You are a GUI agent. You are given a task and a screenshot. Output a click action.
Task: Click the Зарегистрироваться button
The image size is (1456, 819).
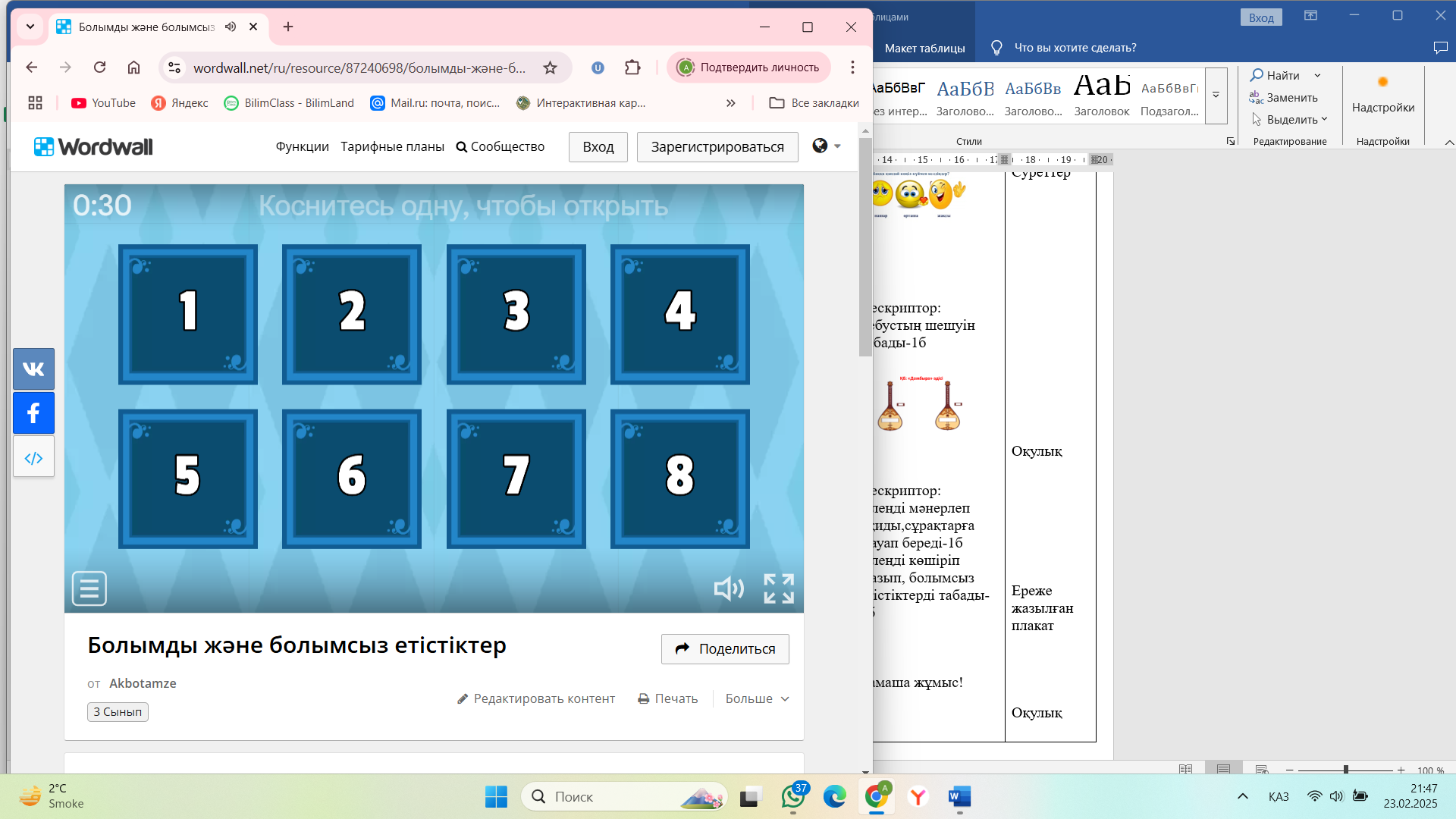(x=717, y=146)
